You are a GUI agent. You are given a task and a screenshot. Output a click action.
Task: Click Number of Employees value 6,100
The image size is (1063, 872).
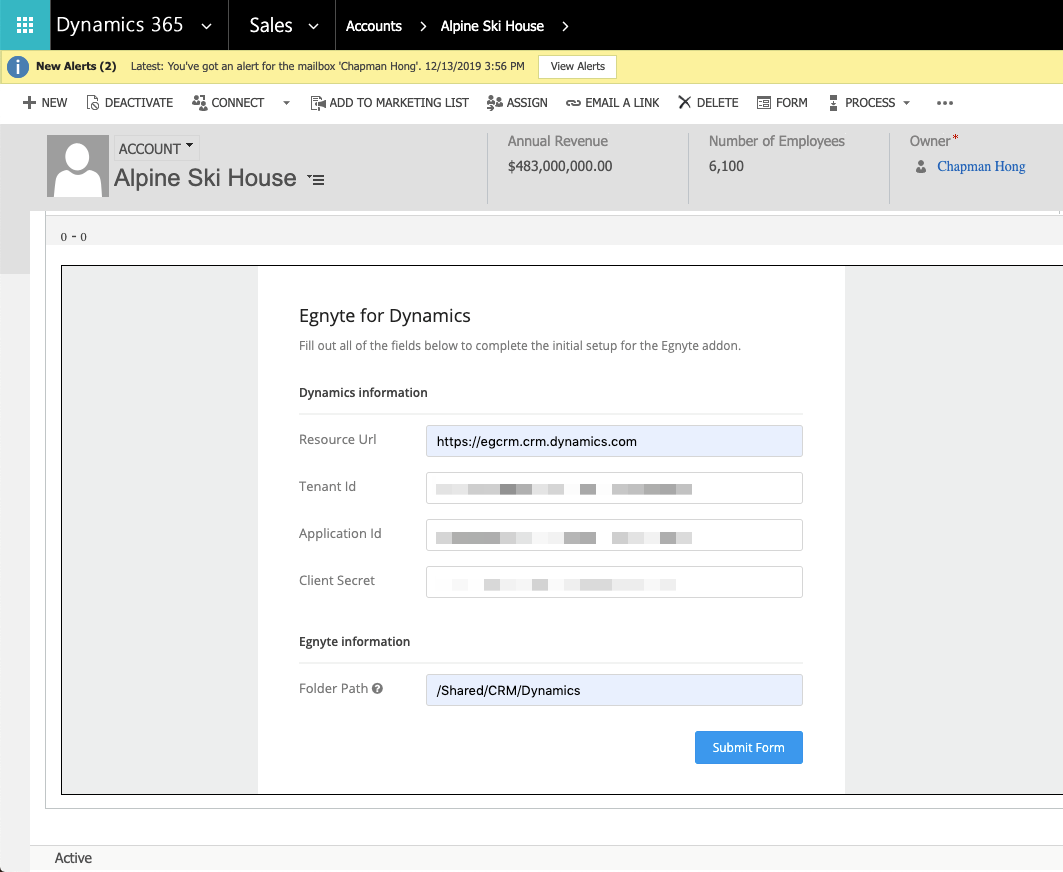pyautogui.click(x=726, y=166)
